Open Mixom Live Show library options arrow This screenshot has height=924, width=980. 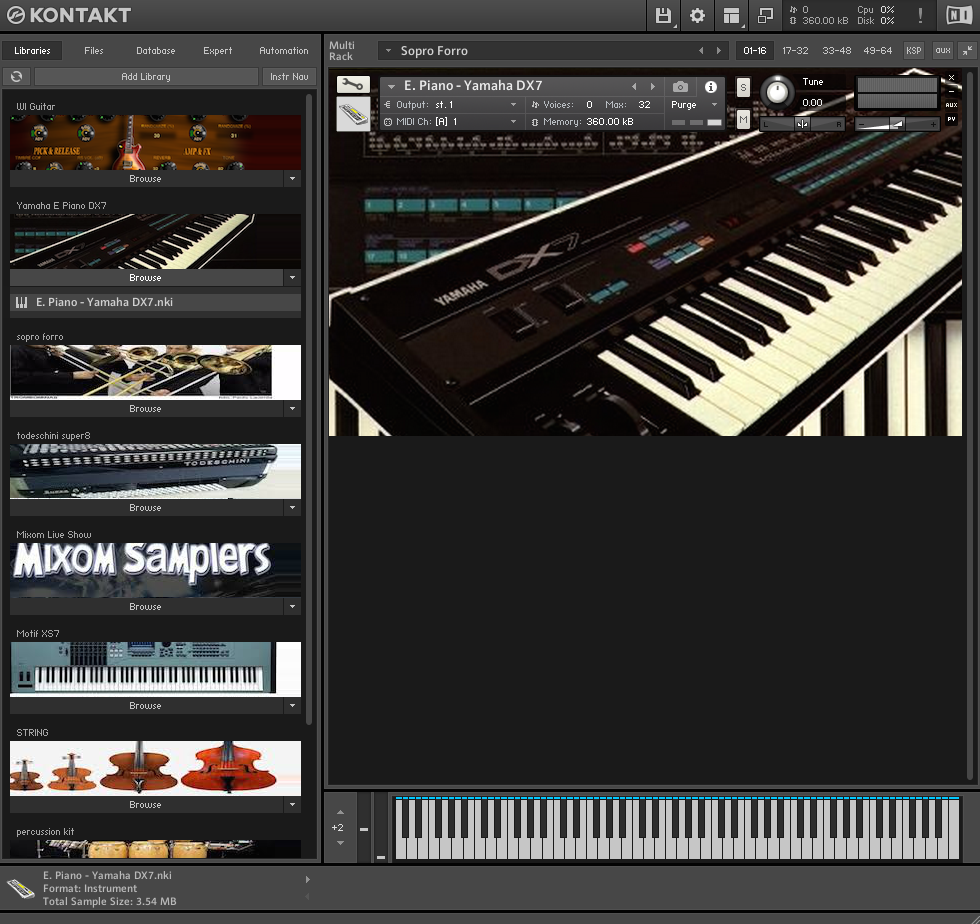(292, 606)
